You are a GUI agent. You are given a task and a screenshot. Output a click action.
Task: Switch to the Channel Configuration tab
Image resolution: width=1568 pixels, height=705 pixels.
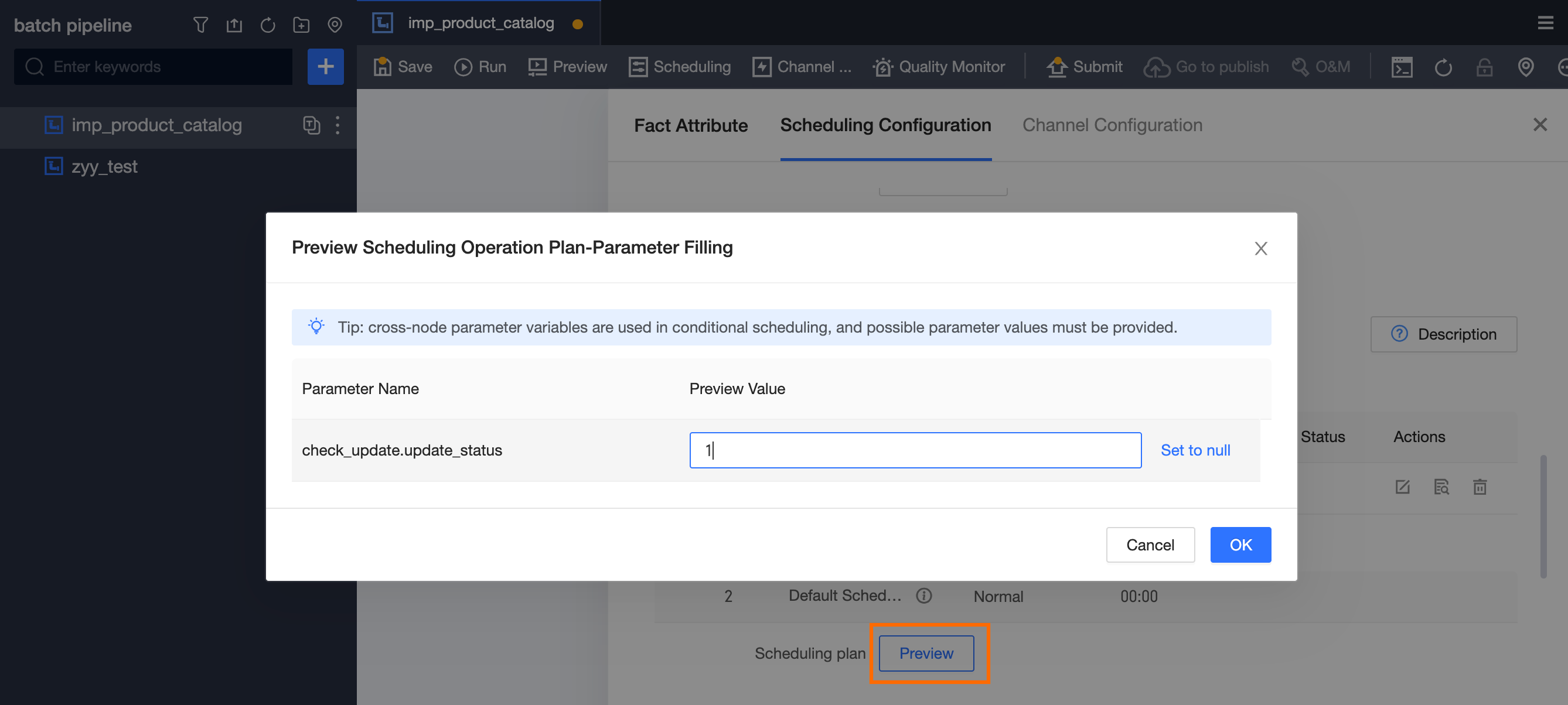coord(1112,125)
